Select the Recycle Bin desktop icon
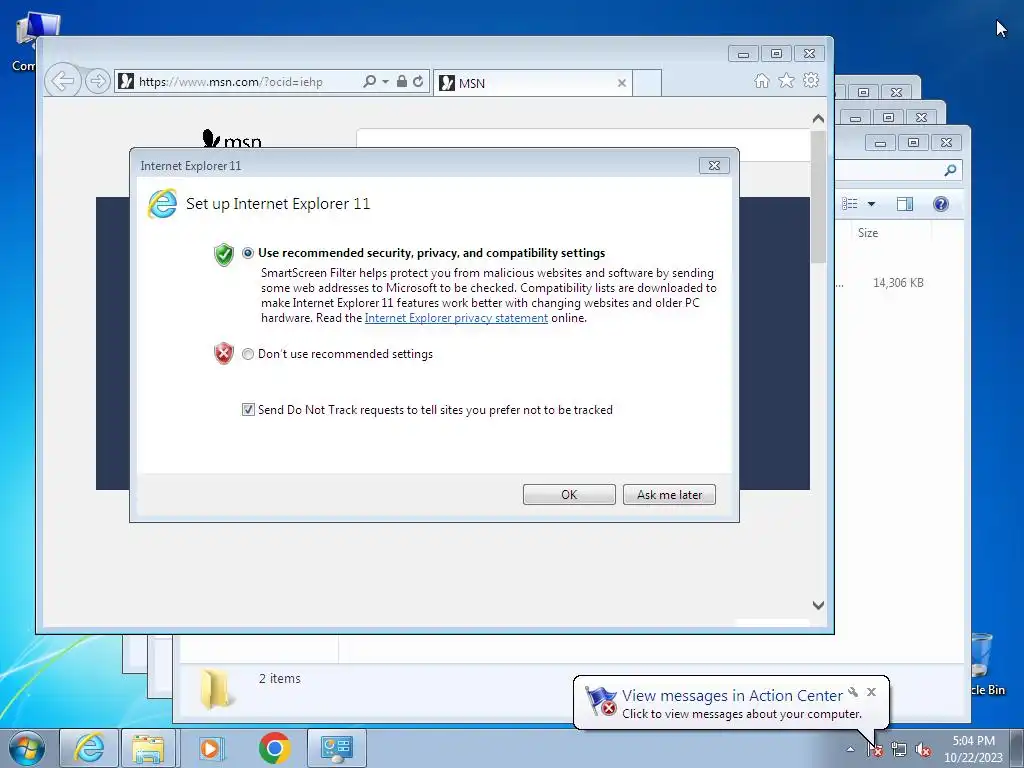This screenshot has height=768, width=1024. coord(982,665)
